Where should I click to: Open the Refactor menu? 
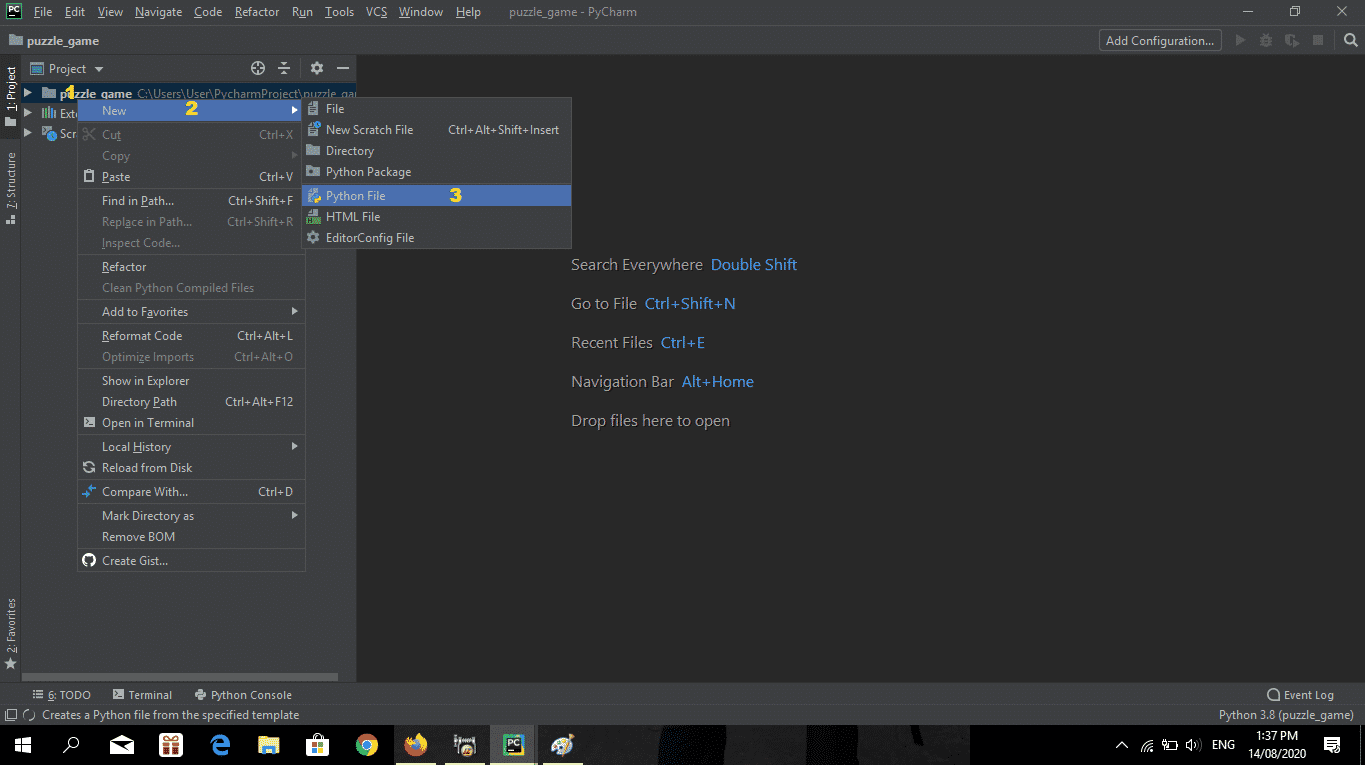257,11
